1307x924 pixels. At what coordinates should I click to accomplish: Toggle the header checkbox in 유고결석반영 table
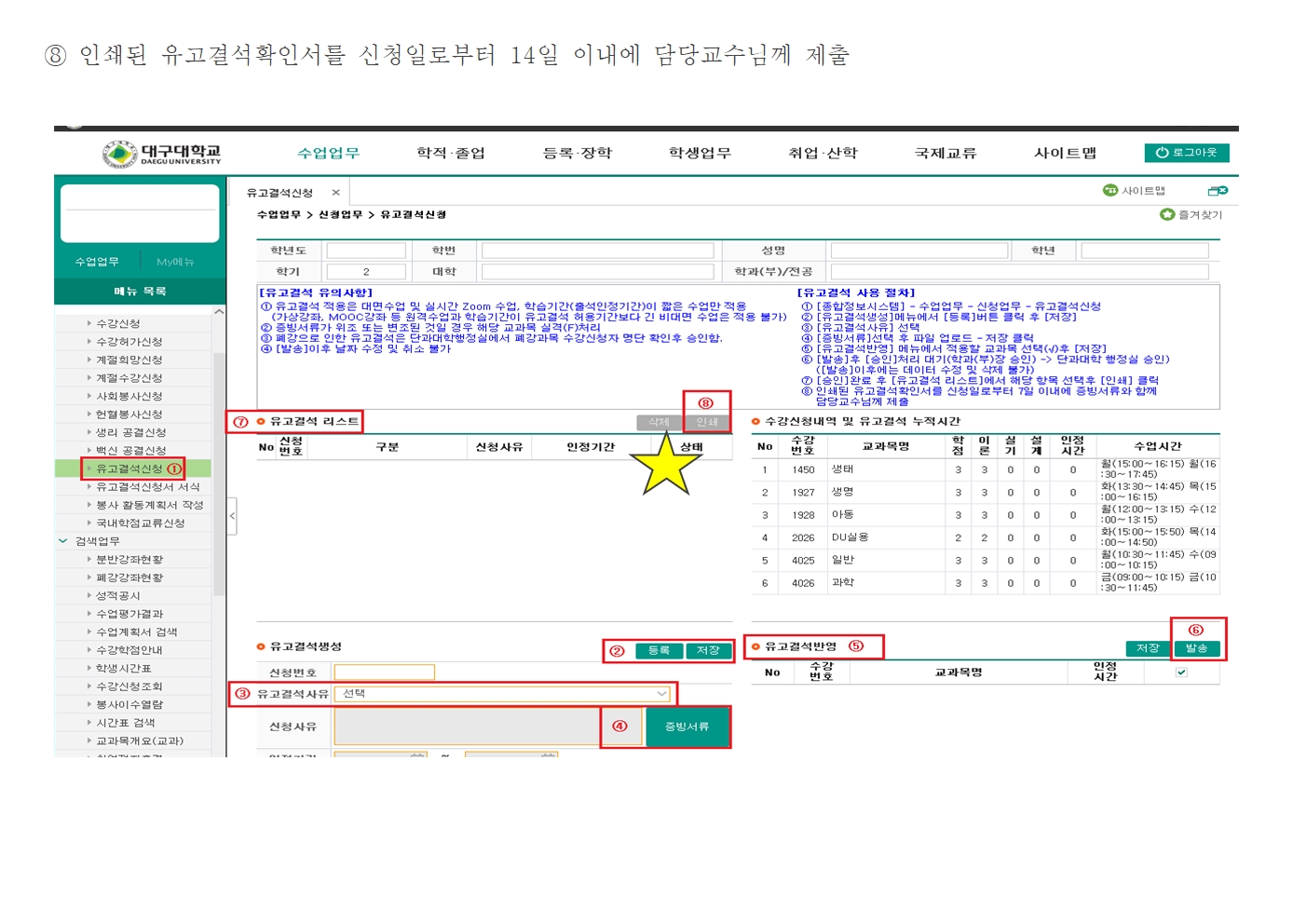1181,673
